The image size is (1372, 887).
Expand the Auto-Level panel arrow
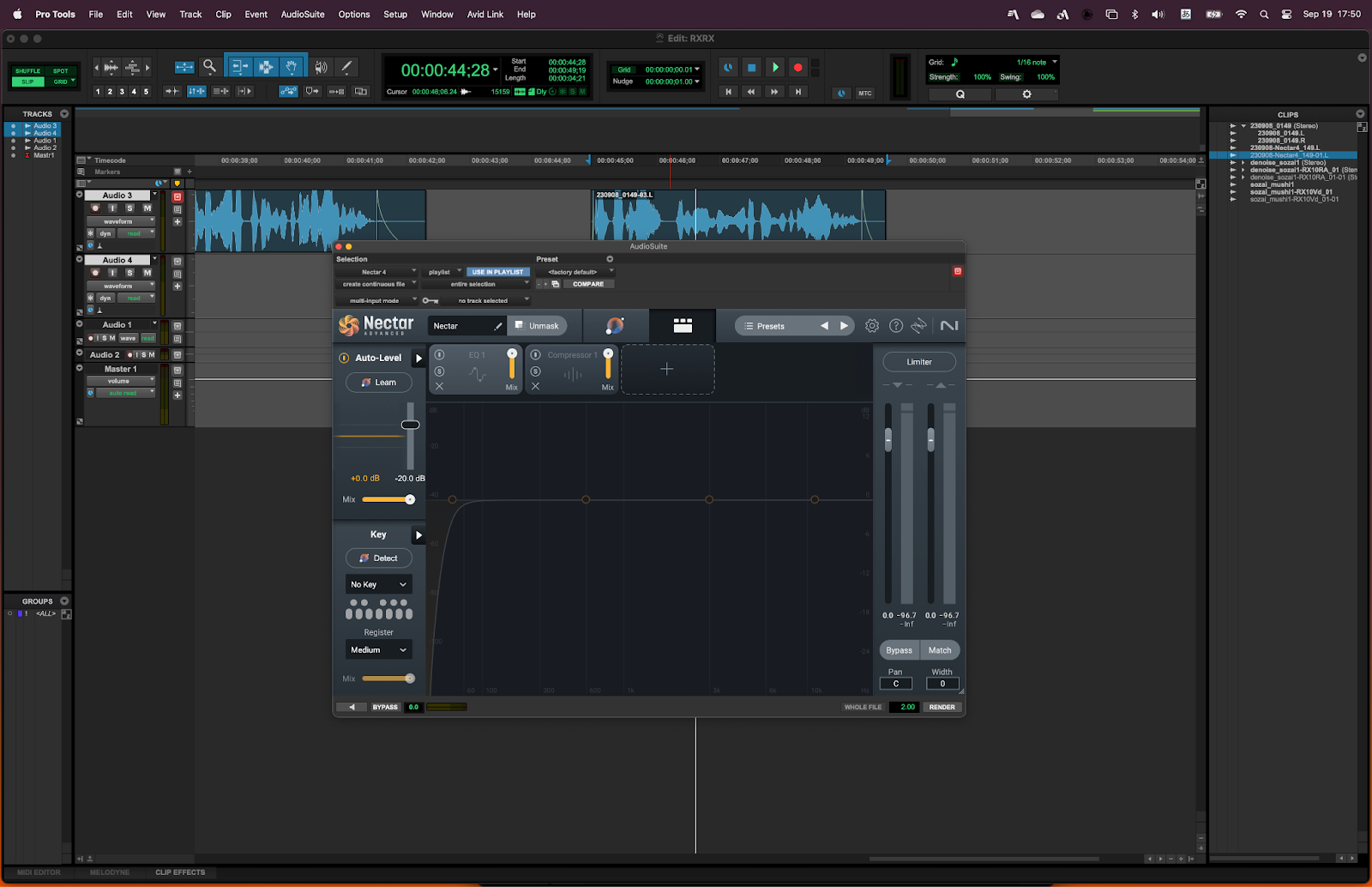pyautogui.click(x=418, y=359)
